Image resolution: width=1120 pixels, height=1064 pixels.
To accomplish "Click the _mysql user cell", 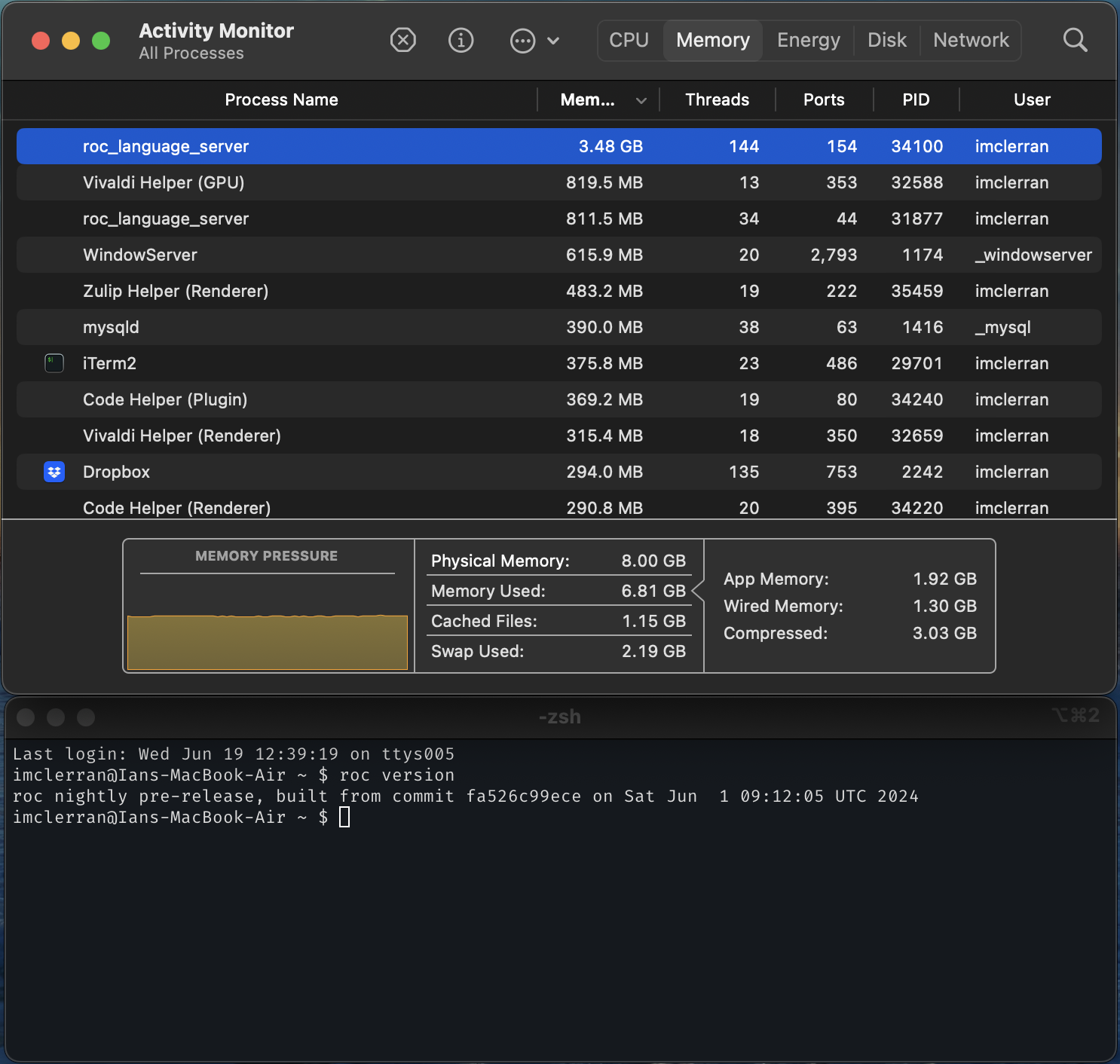I will click(x=1002, y=327).
